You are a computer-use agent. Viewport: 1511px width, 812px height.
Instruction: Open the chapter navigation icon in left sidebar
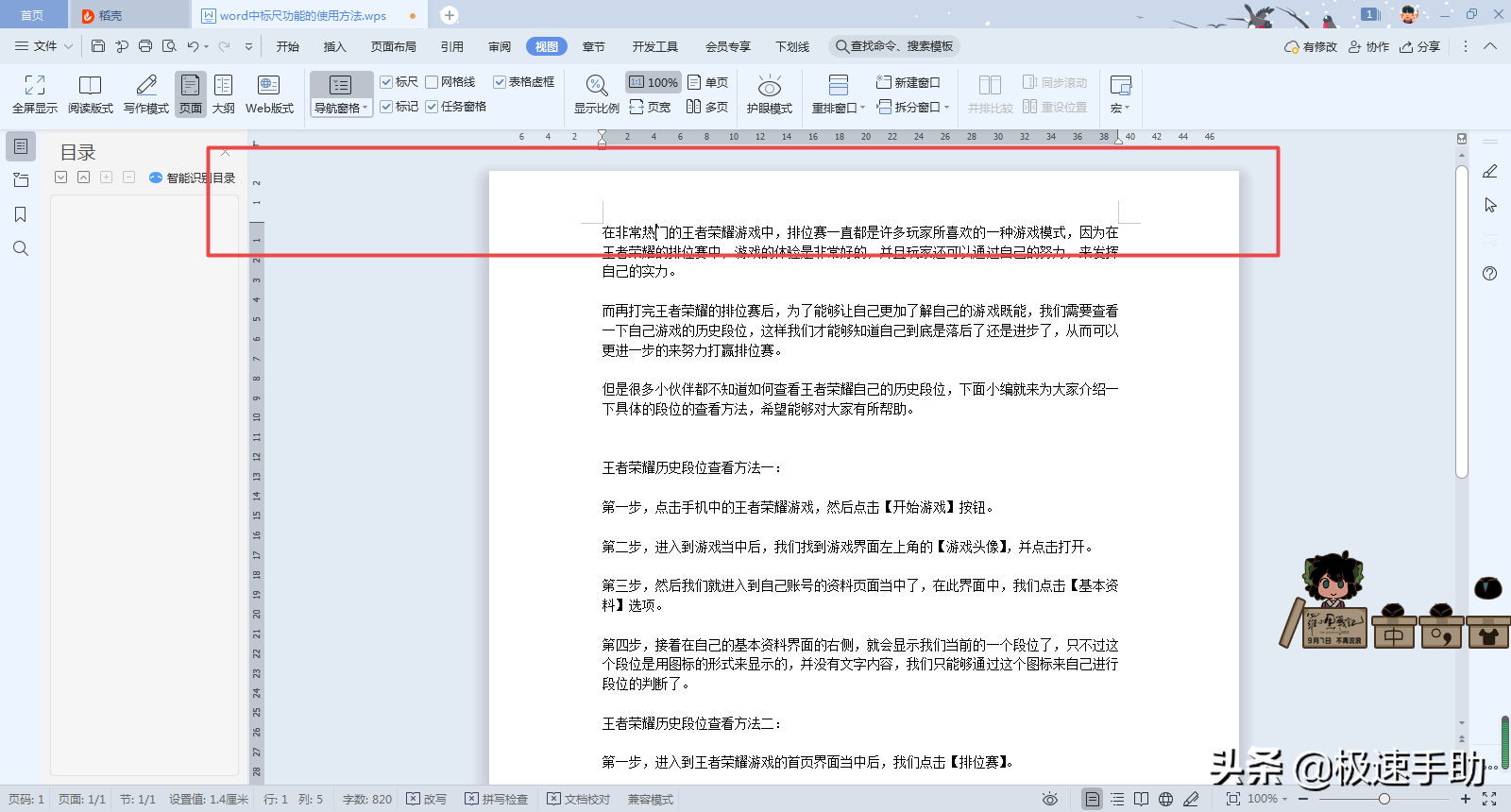pos(21,180)
